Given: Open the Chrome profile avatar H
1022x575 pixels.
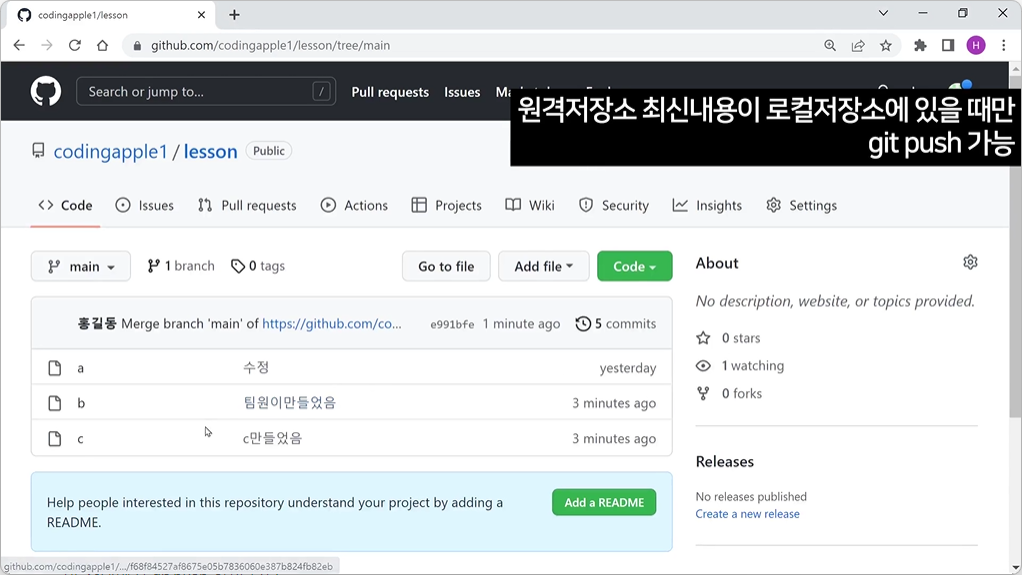Looking at the screenshot, I should click(x=976, y=45).
